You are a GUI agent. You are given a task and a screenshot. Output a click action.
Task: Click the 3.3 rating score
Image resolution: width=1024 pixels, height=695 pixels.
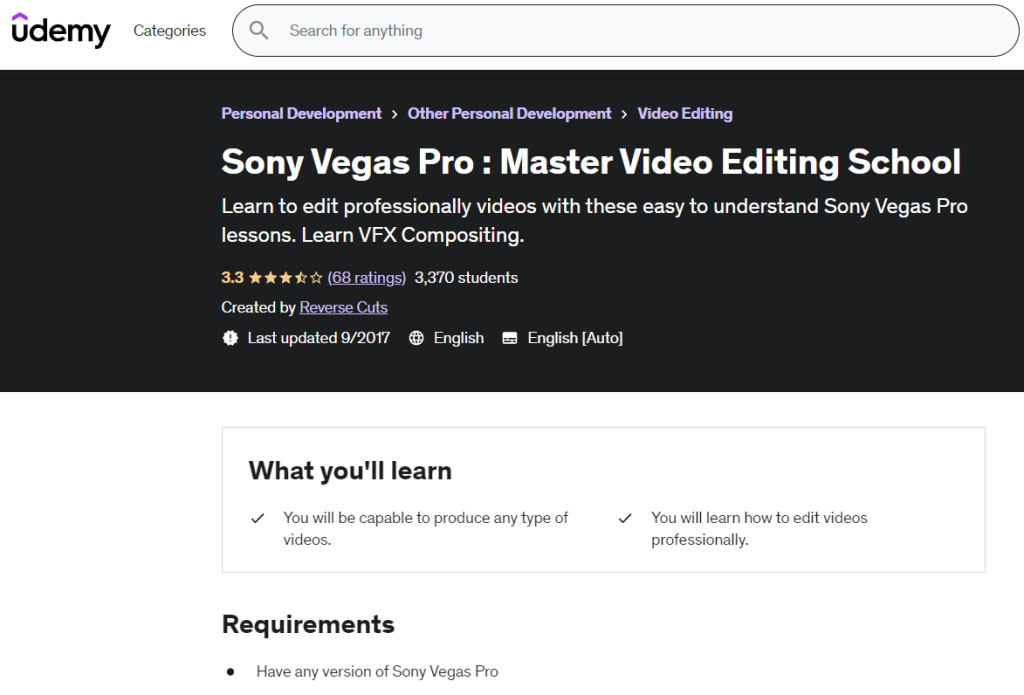point(233,277)
